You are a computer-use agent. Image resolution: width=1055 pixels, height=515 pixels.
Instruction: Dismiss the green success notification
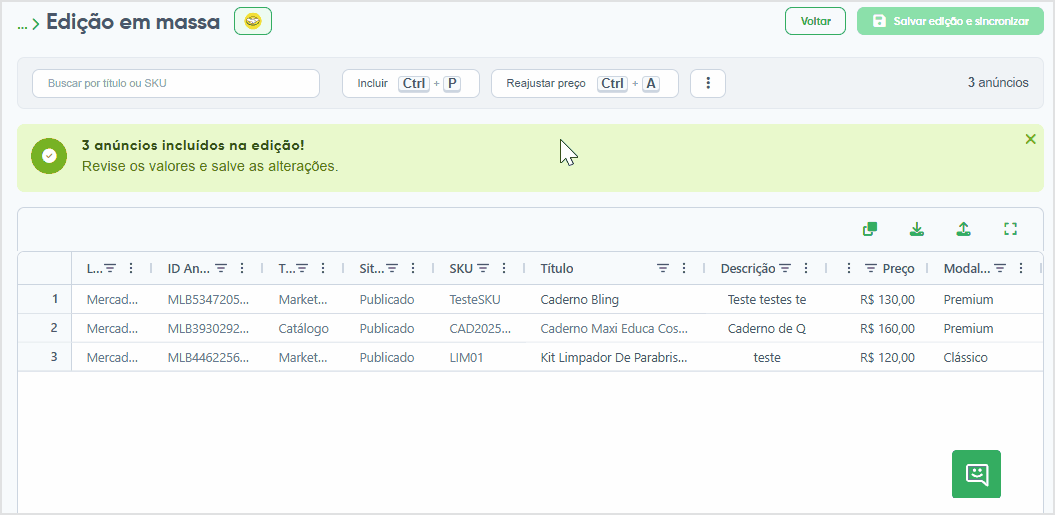[1030, 139]
